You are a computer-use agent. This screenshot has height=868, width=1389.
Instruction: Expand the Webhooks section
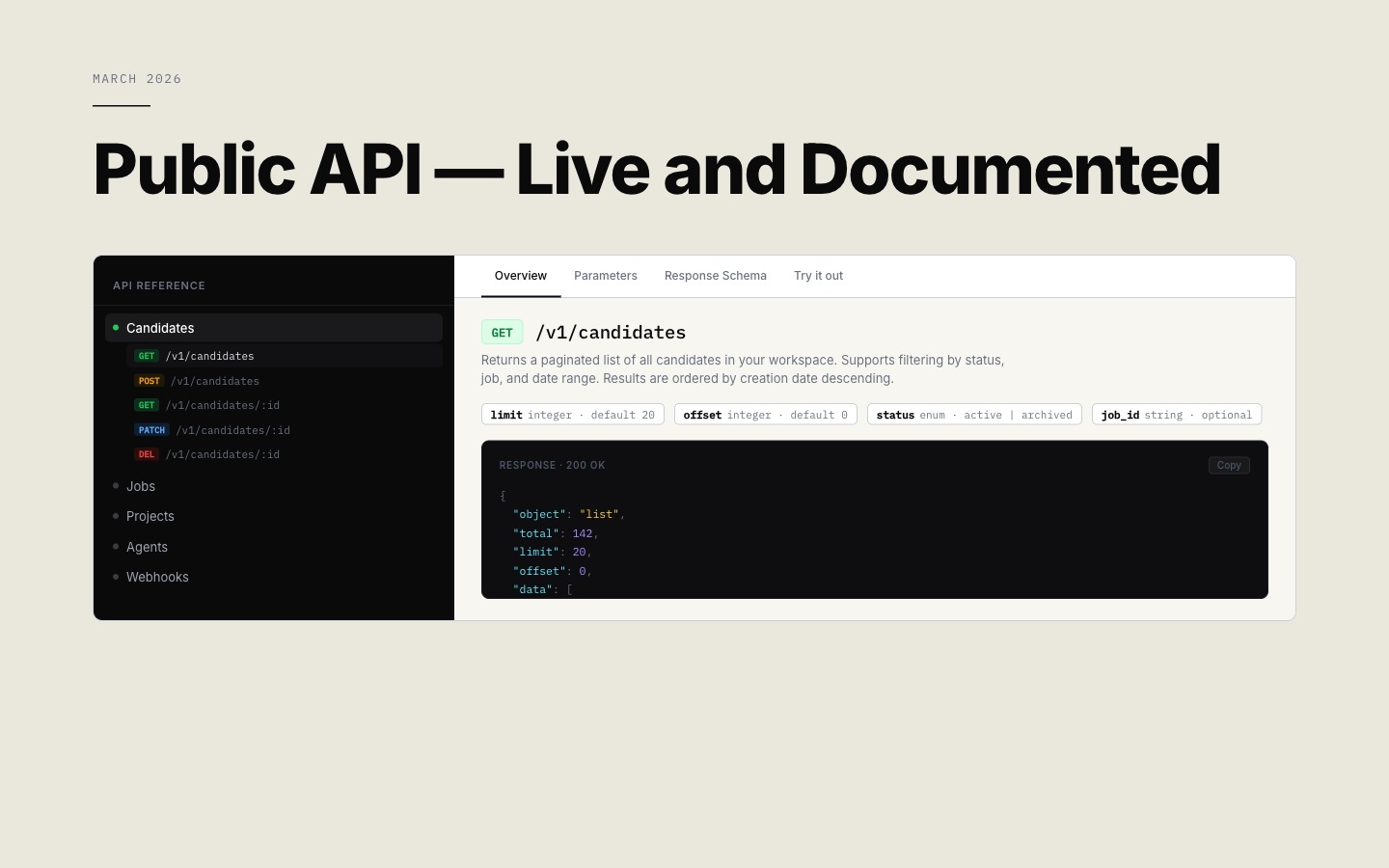coord(274,577)
